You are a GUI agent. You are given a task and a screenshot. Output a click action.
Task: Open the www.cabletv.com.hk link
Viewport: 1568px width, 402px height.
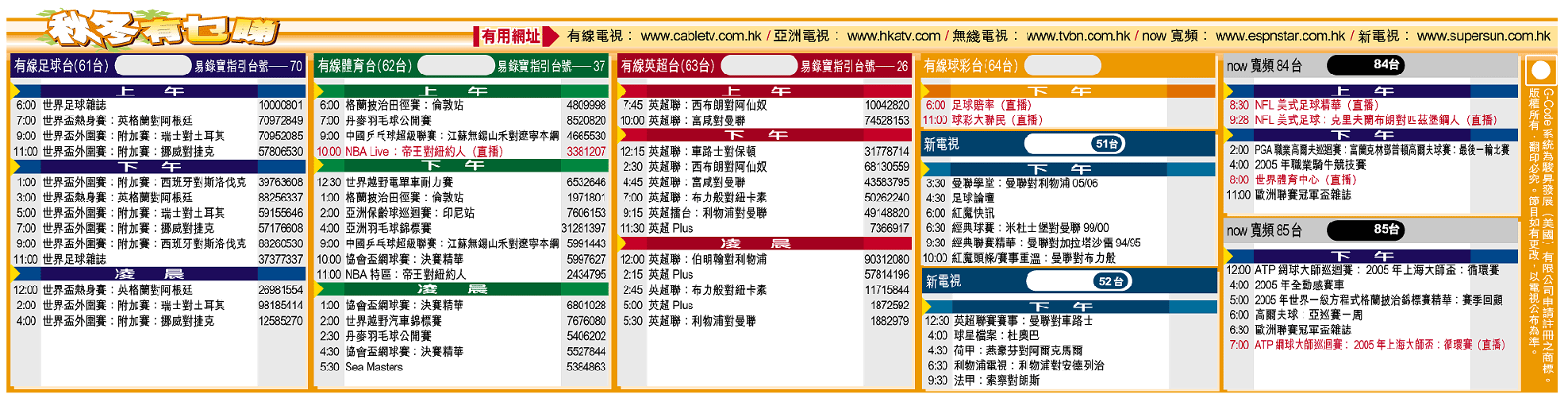(x=701, y=36)
